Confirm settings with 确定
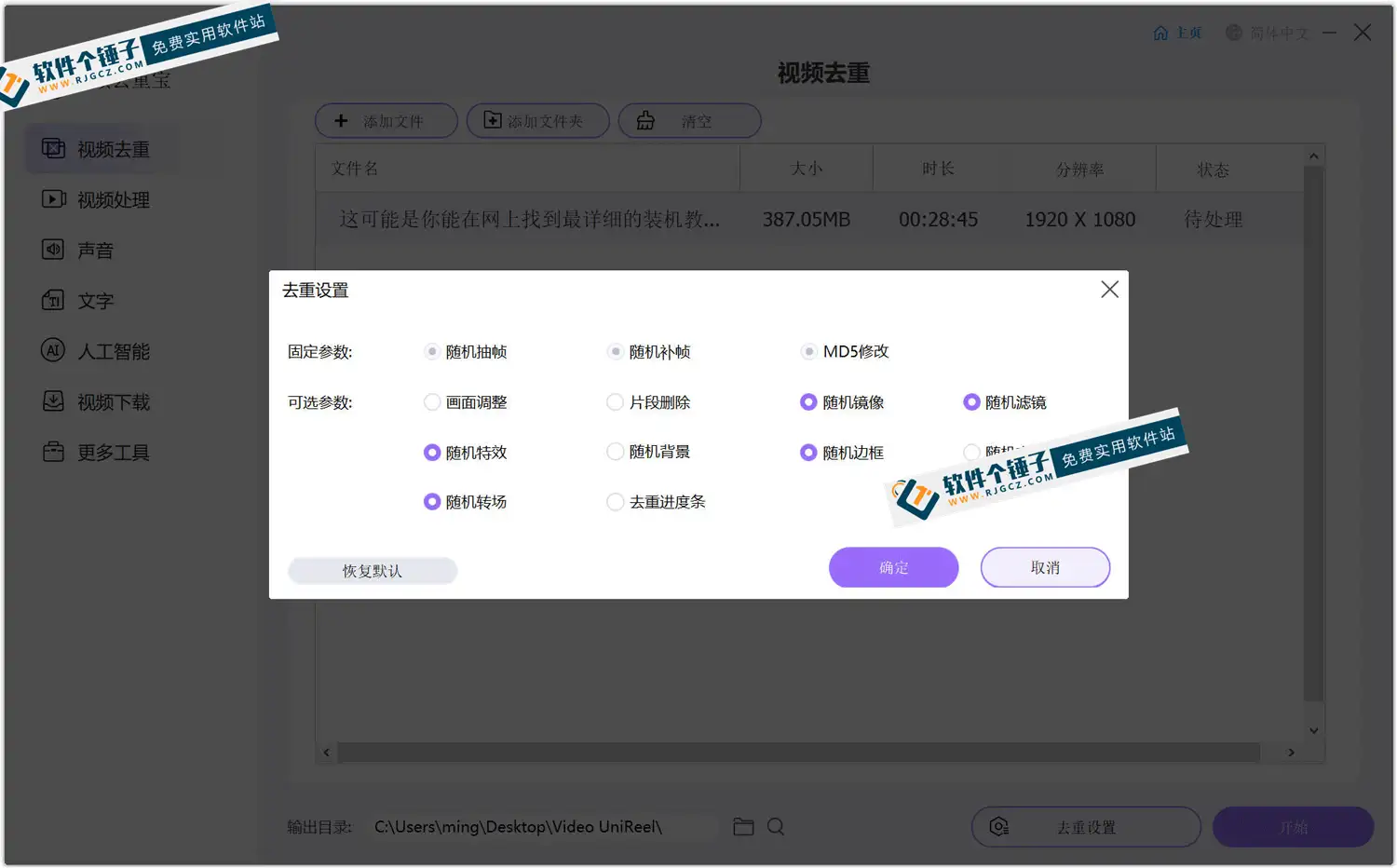Image resolution: width=1397 pixels, height=868 pixels. (x=893, y=567)
